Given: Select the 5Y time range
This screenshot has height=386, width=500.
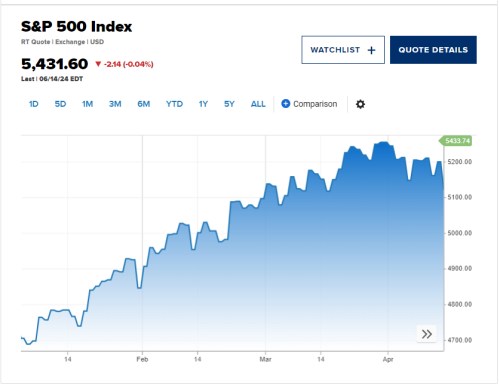Looking at the screenshot, I should (229, 104).
